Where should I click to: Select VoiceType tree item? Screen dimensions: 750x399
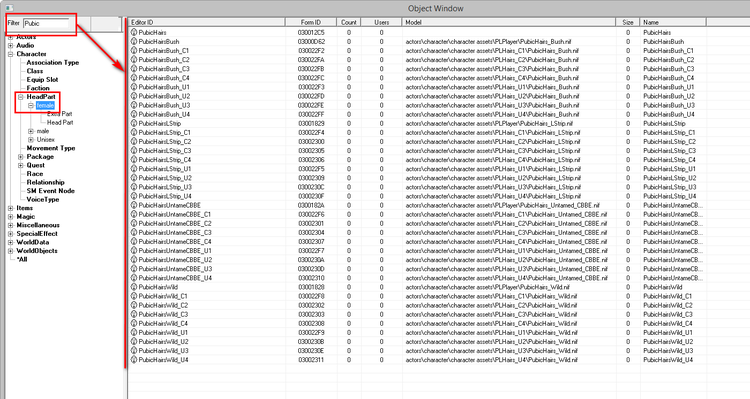pyautogui.click(x=43, y=200)
